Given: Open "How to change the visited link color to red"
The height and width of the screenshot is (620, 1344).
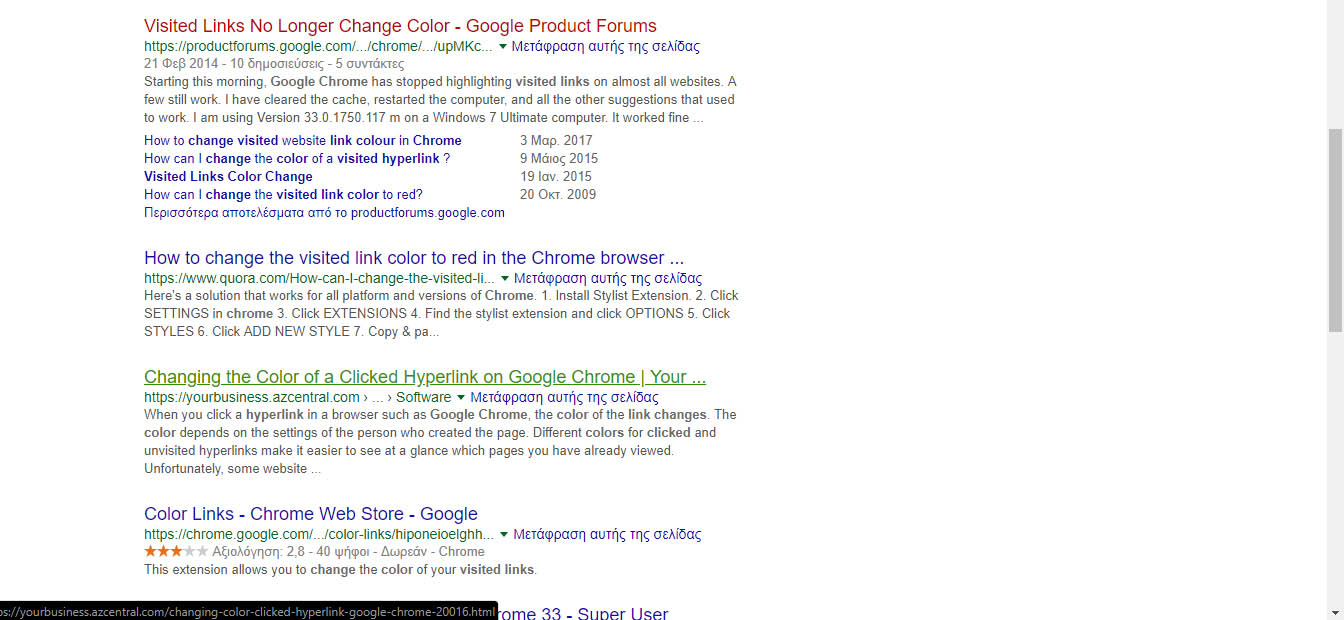Looking at the screenshot, I should click(x=413, y=257).
